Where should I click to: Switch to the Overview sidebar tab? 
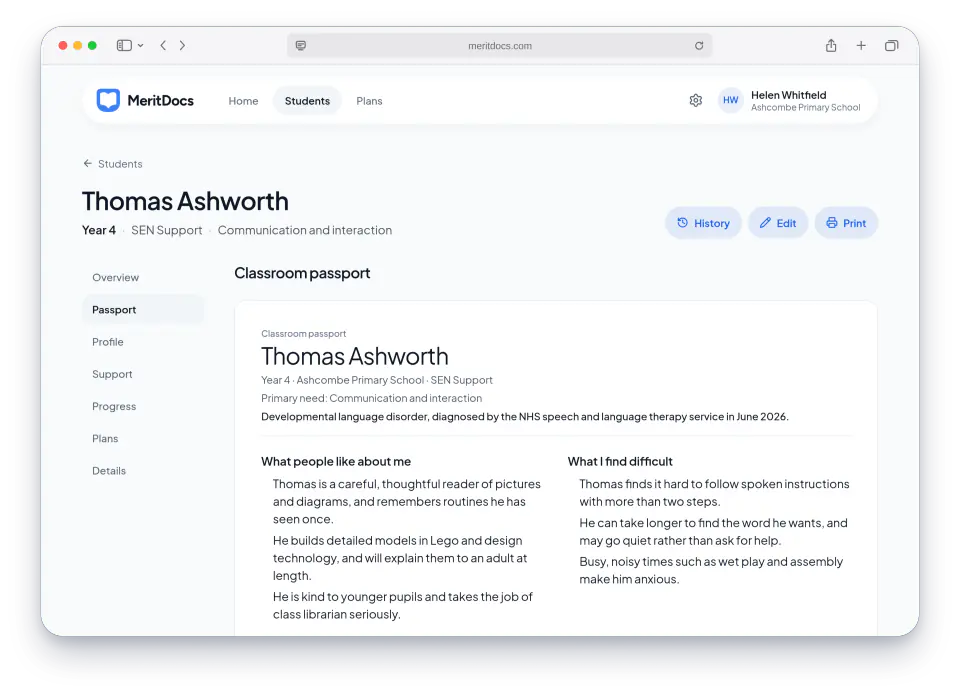143,277
